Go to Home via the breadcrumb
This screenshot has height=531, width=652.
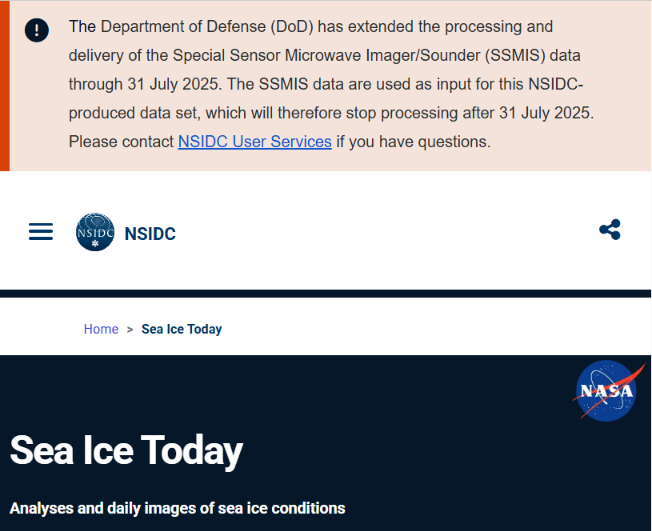coord(101,329)
